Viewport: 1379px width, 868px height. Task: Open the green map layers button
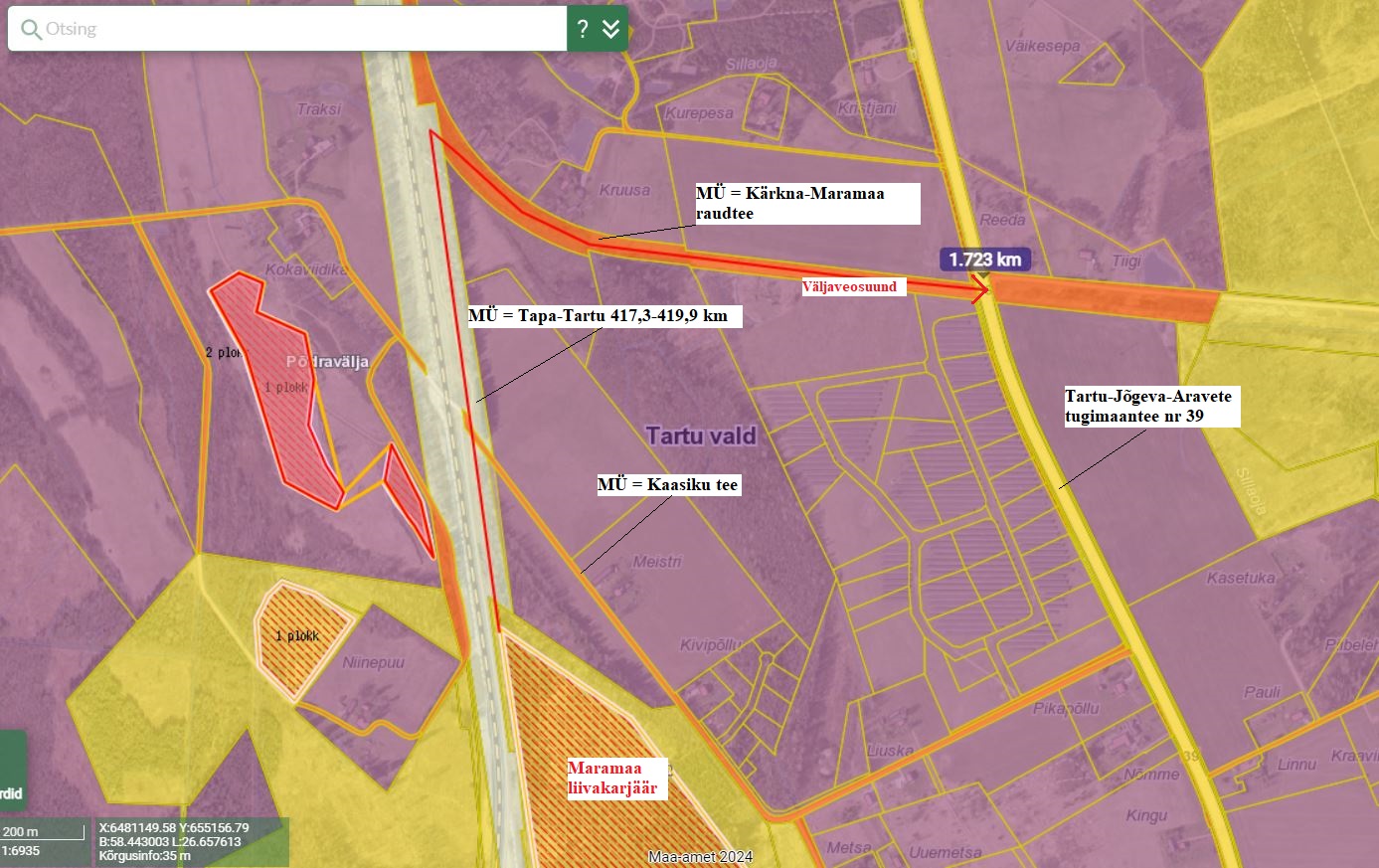click(x=12, y=772)
